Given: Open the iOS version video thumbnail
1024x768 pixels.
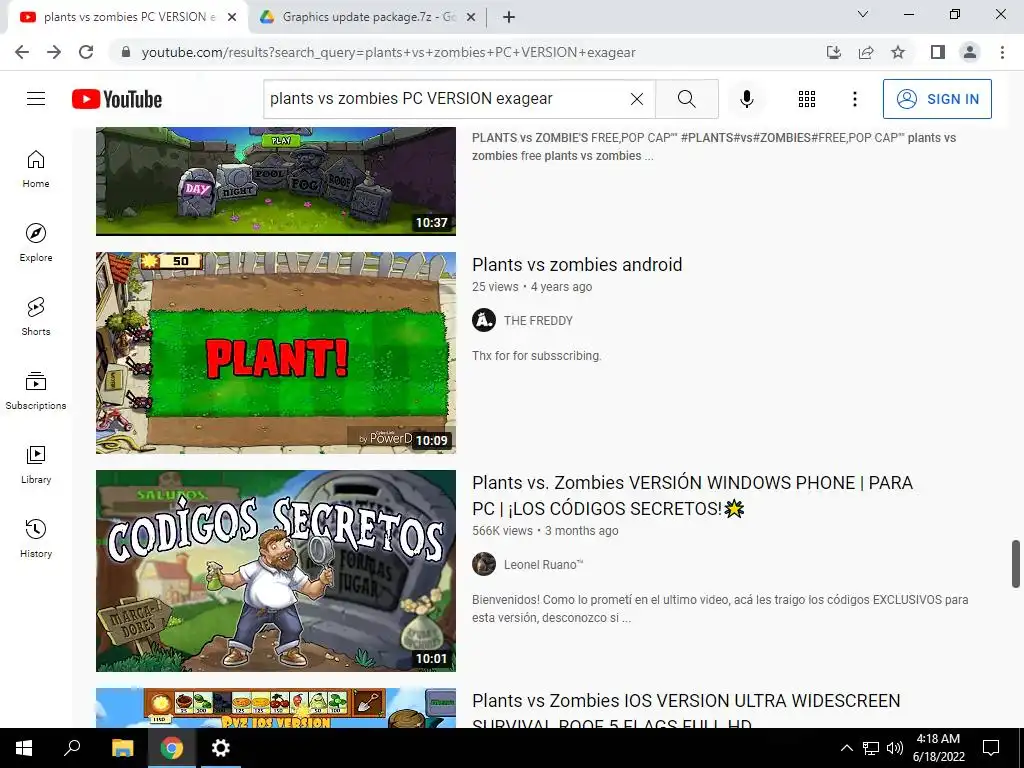Looking at the screenshot, I should click(x=276, y=708).
